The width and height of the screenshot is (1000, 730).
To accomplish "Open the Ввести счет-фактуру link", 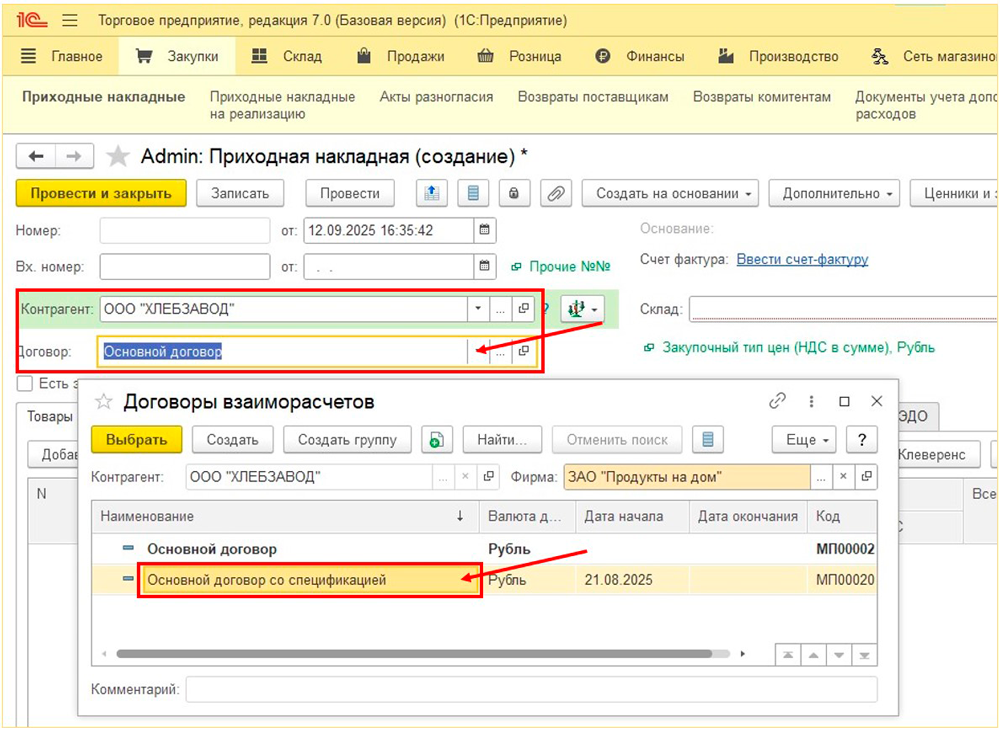I will [802, 259].
